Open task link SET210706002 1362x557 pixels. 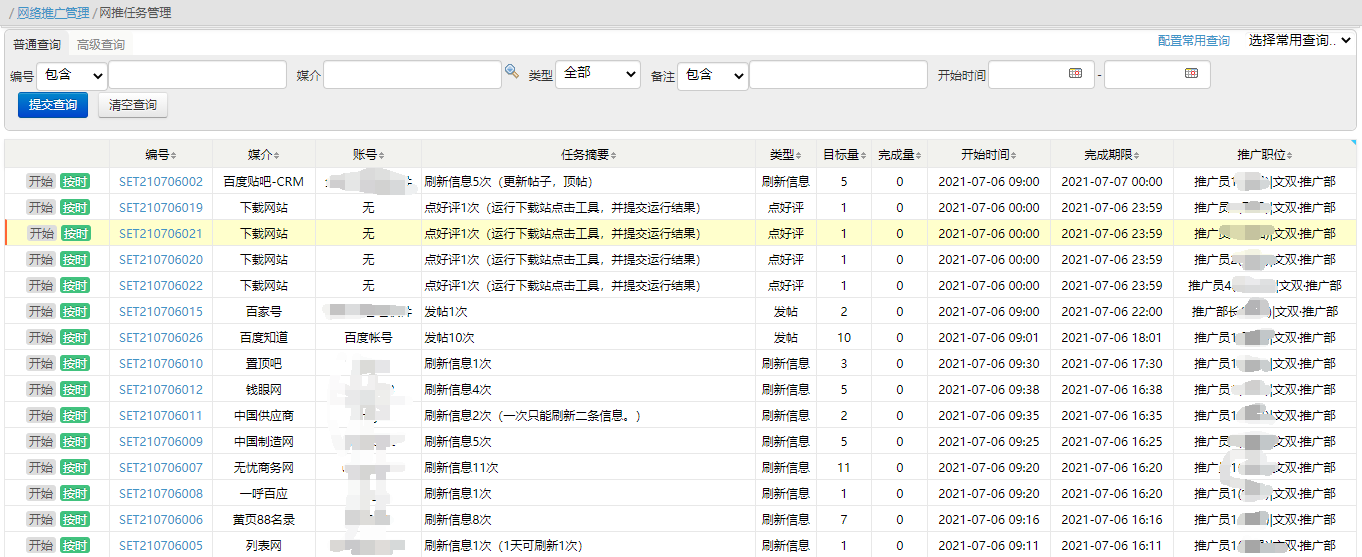click(161, 182)
